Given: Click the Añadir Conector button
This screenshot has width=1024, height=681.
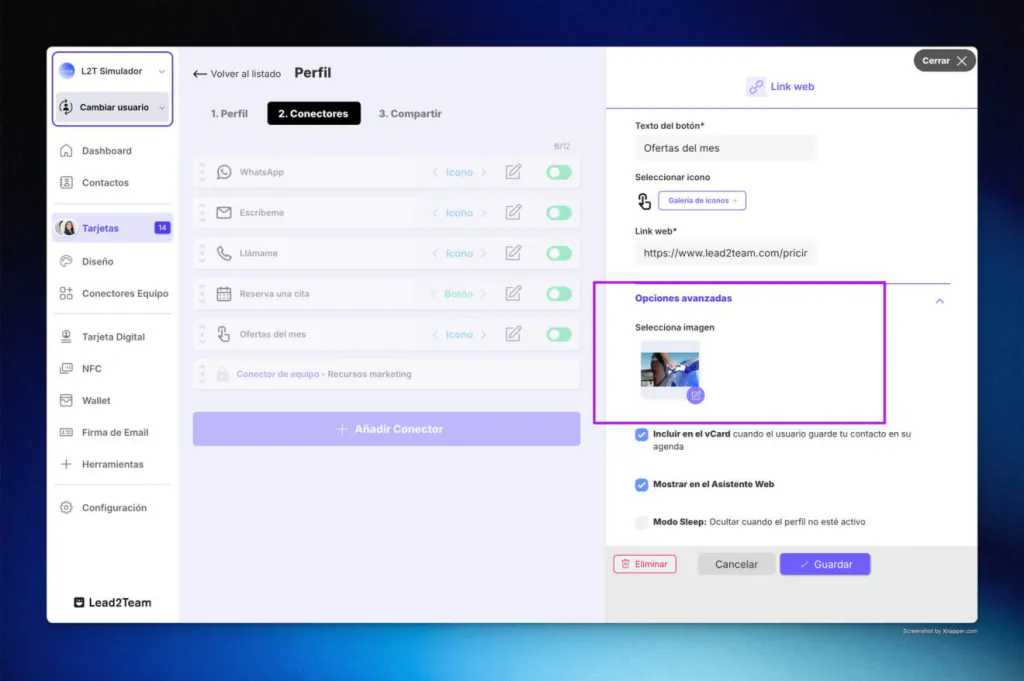Looking at the screenshot, I should click(386, 429).
